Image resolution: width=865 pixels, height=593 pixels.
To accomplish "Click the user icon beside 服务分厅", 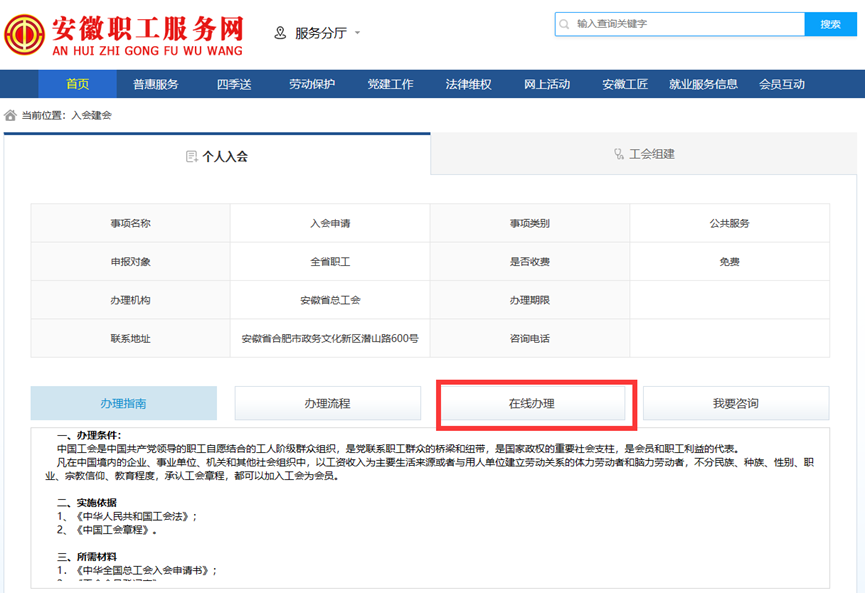I will point(280,33).
